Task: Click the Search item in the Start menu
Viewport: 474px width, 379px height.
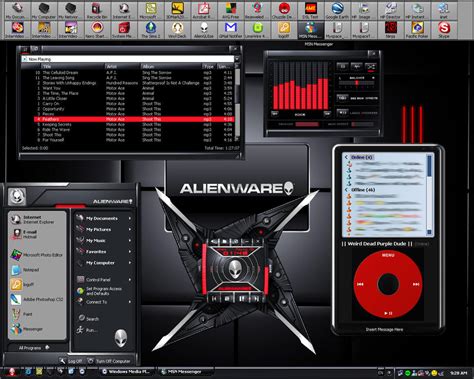Action: pos(89,319)
